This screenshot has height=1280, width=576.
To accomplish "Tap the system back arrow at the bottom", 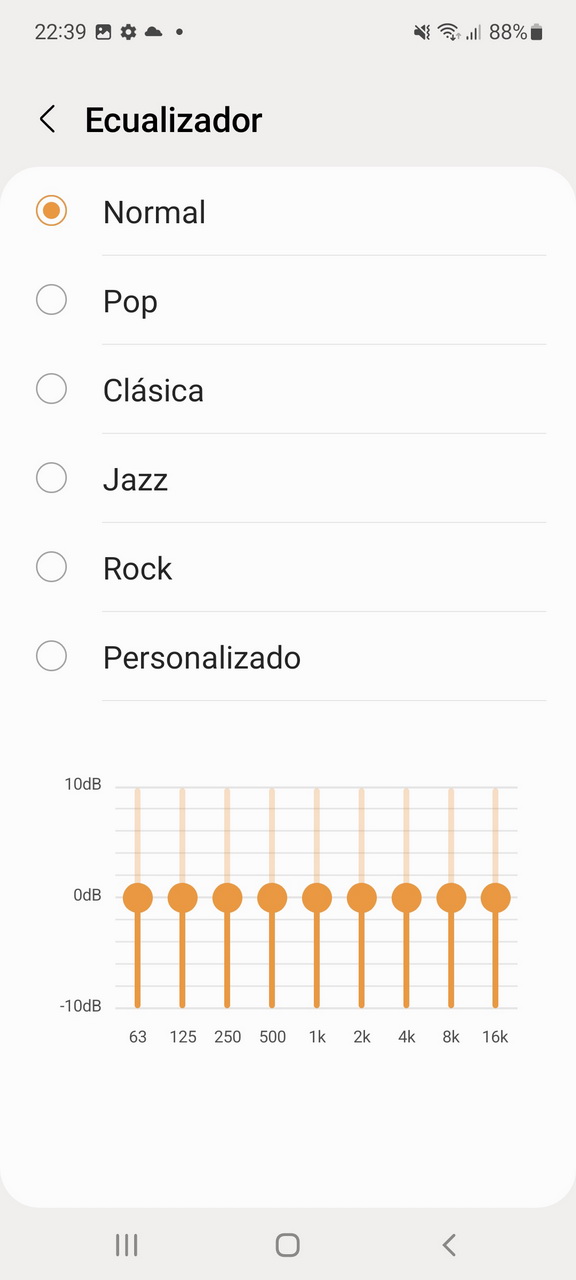I will coord(449,1244).
